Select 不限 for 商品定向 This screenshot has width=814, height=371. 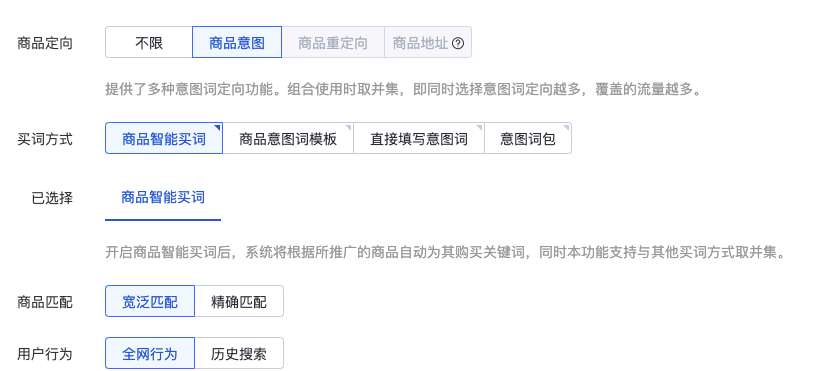[149, 43]
